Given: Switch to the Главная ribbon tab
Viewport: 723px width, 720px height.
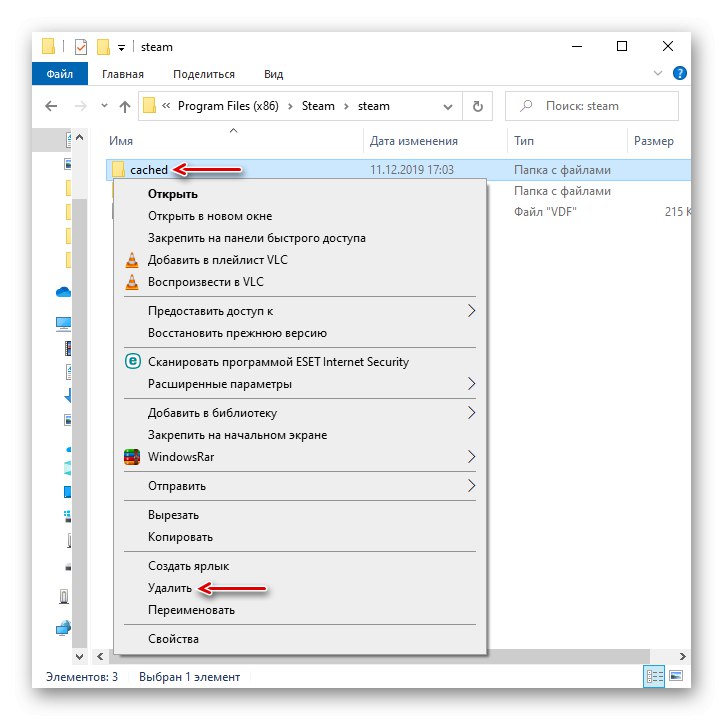Looking at the screenshot, I should tap(123, 74).
